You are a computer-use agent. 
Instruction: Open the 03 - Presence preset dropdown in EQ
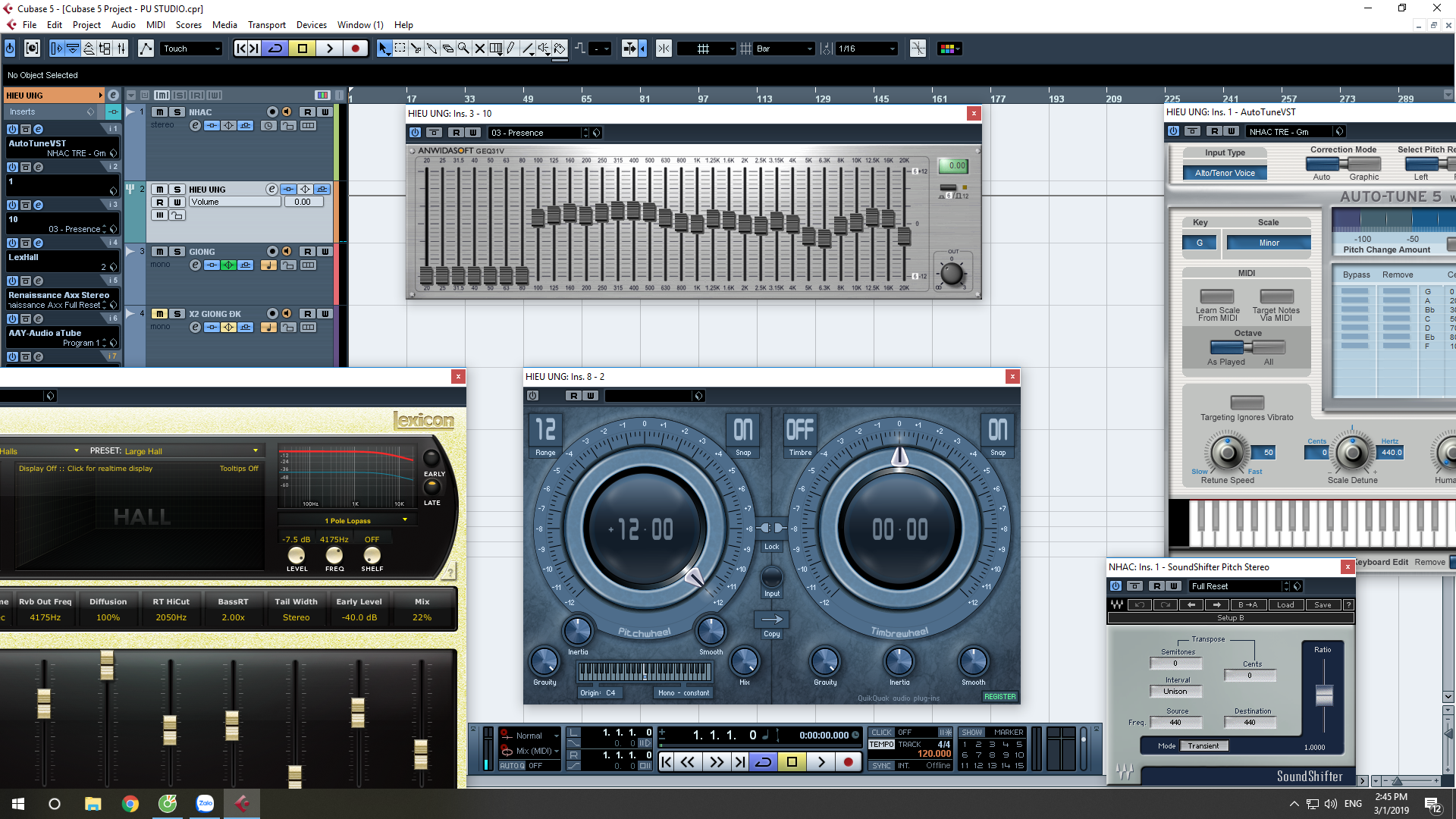coord(538,133)
